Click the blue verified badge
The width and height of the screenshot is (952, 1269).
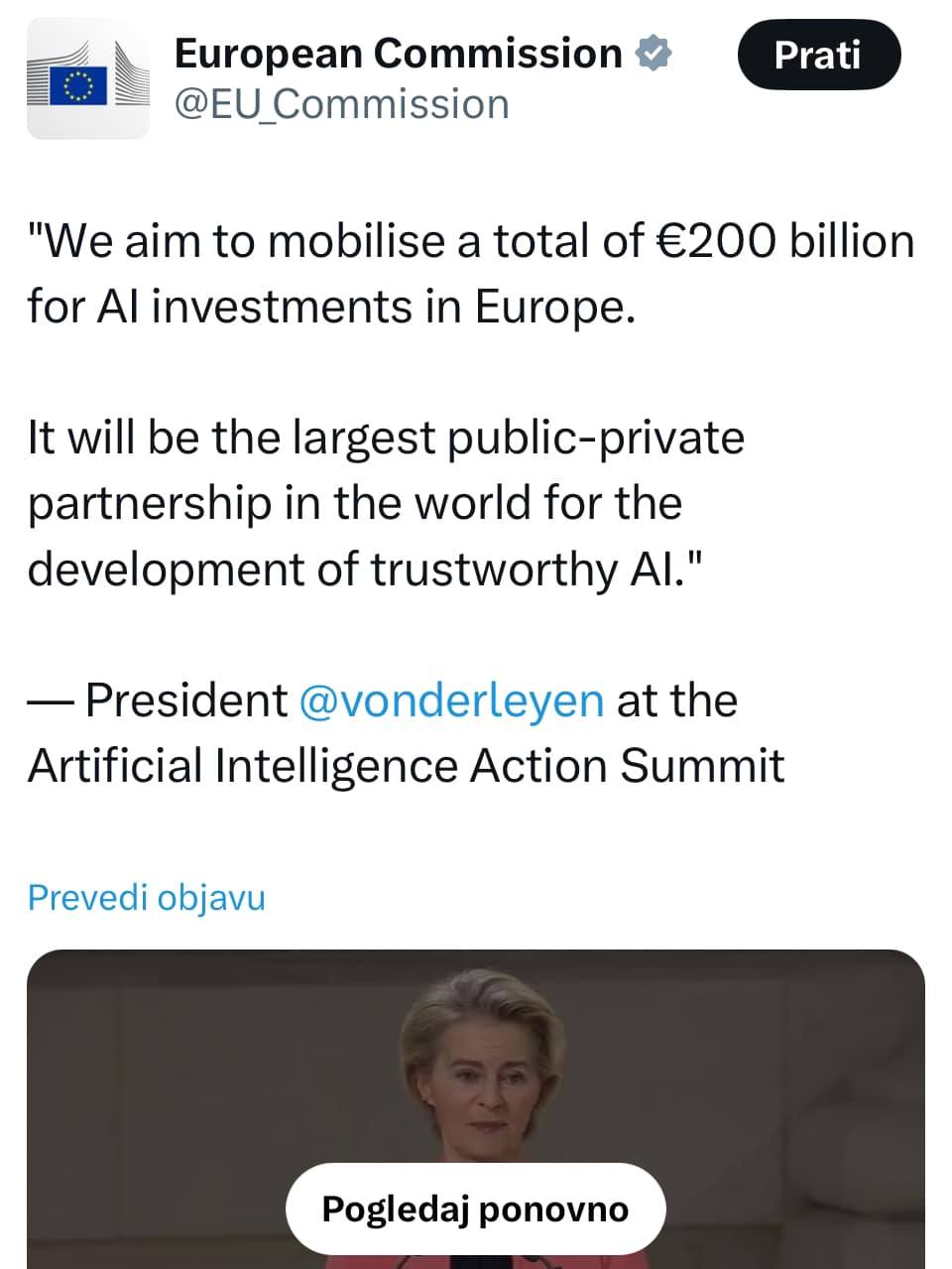(x=654, y=54)
